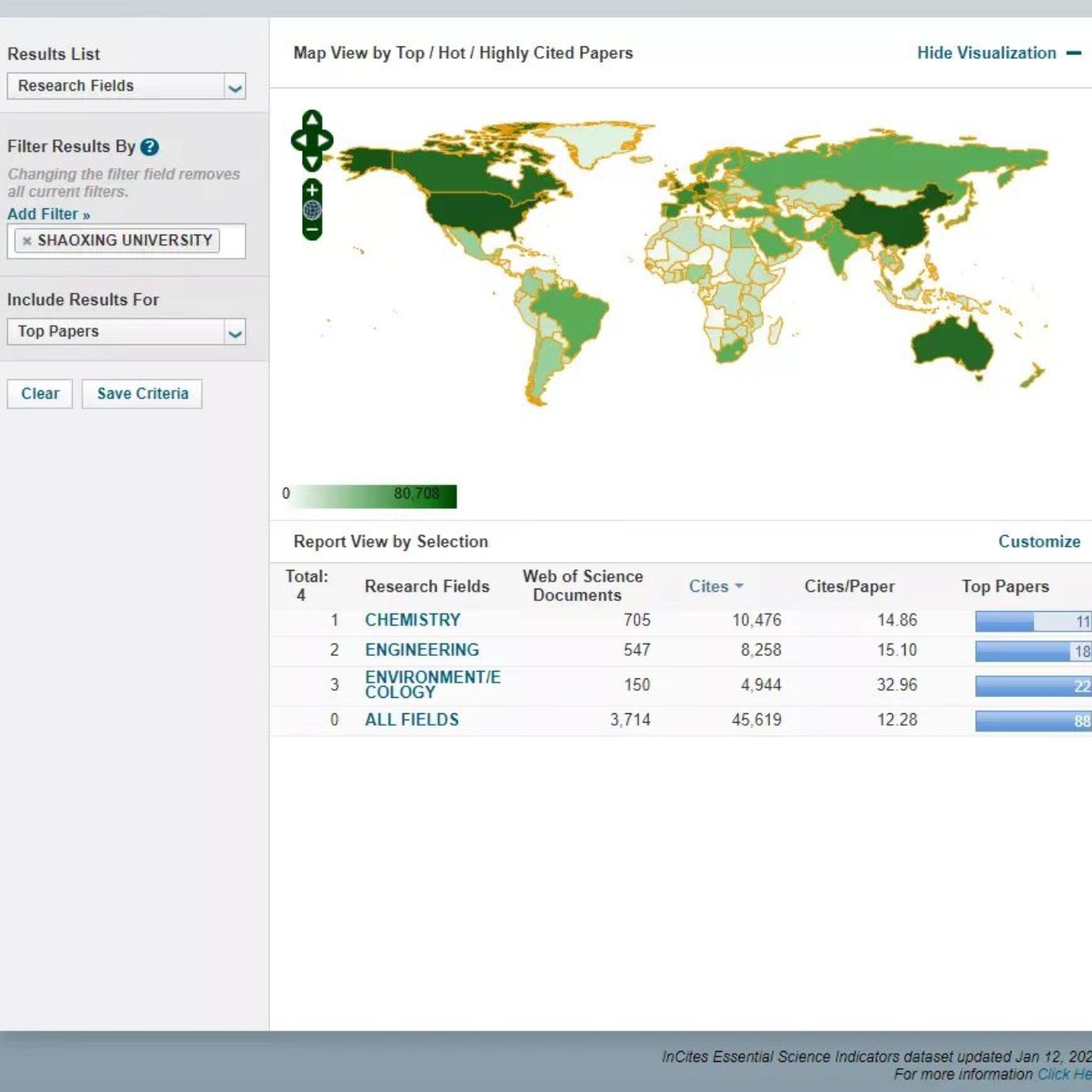Screen dimensions: 1092x1092
Task: Open the Customize report link
Action: (1039, 541)
